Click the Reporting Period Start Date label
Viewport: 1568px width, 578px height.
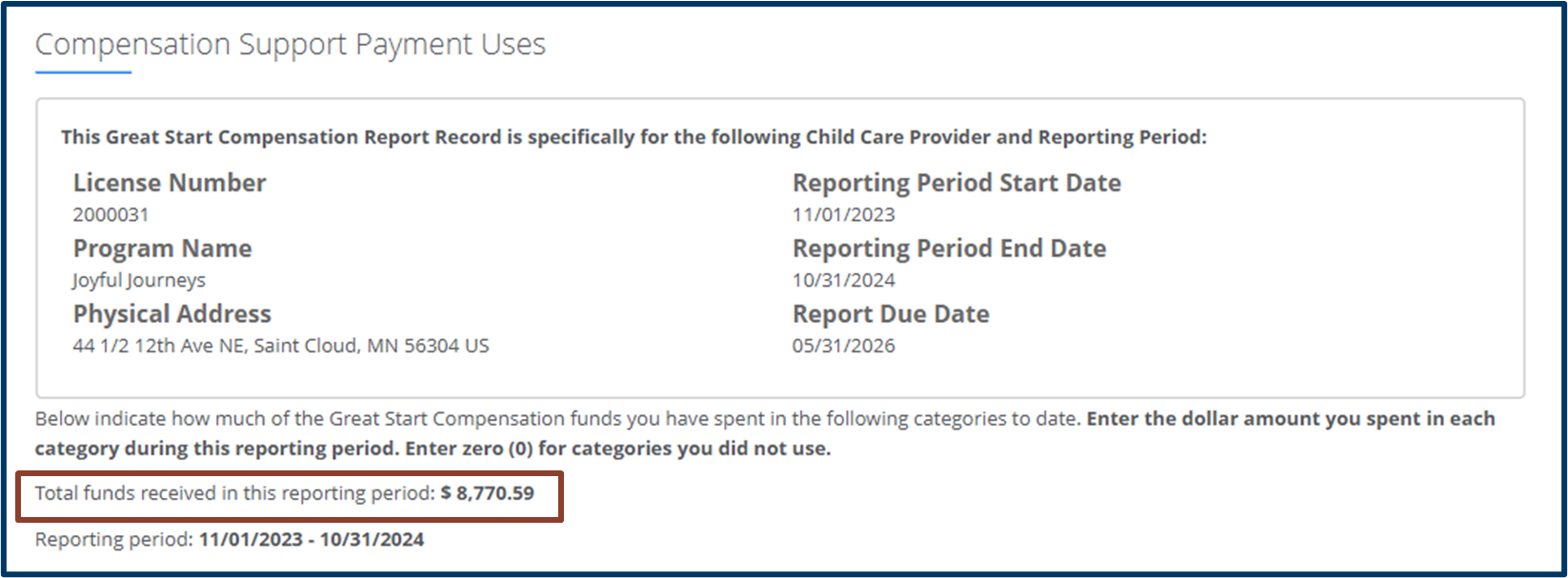point(956,183)
